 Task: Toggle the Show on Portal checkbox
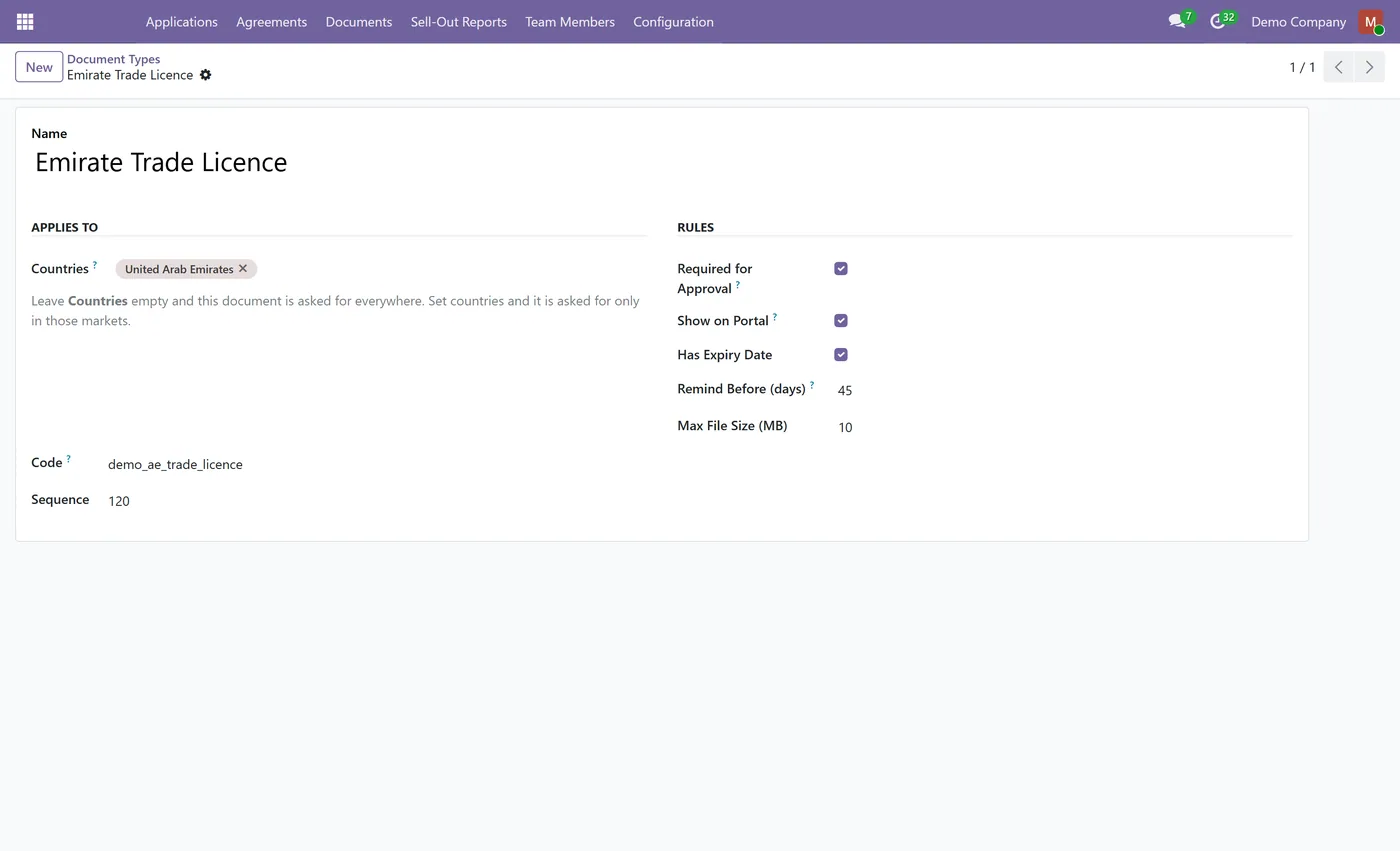click(x=841, y=321)
